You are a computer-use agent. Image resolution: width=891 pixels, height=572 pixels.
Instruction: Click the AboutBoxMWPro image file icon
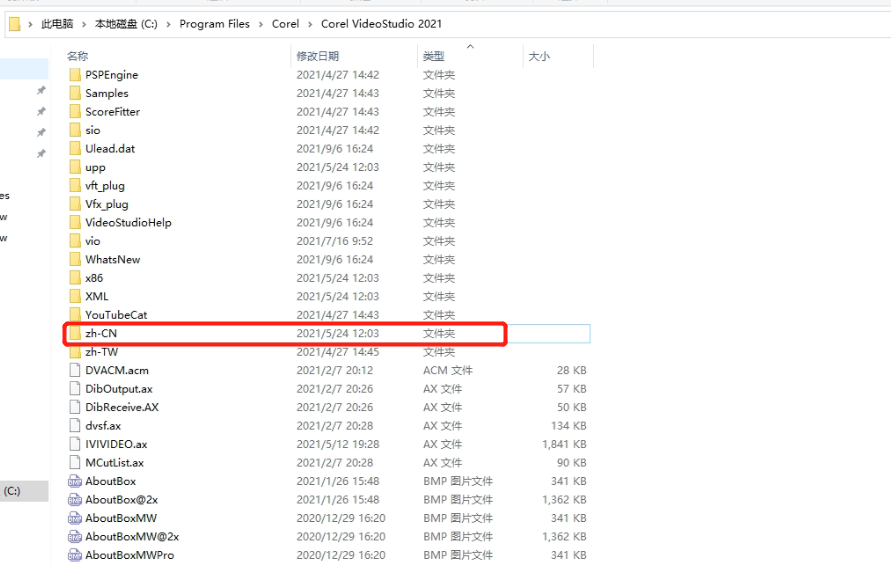(75, 556)
